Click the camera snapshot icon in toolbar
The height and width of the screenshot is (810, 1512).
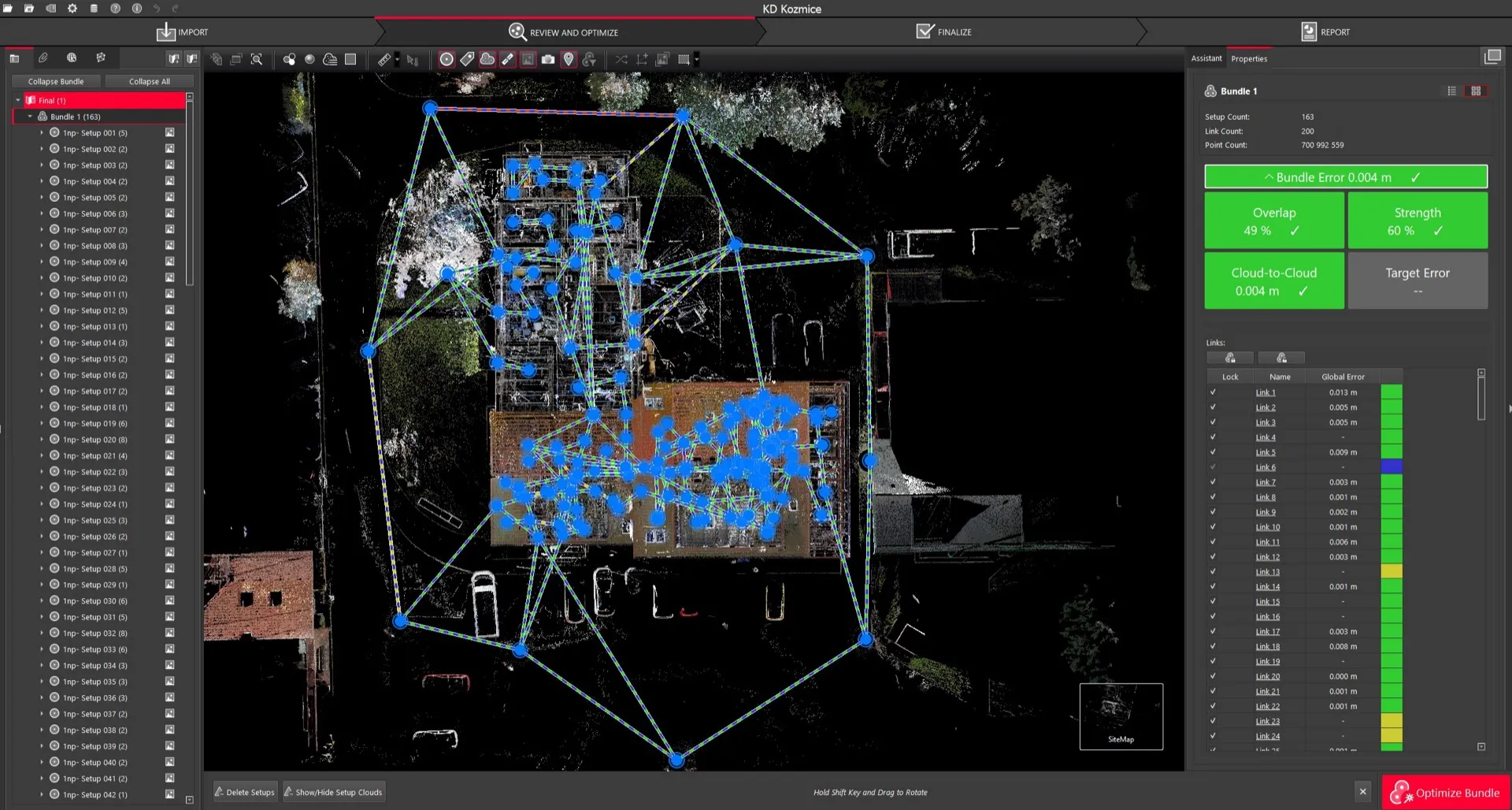[548, 59]
